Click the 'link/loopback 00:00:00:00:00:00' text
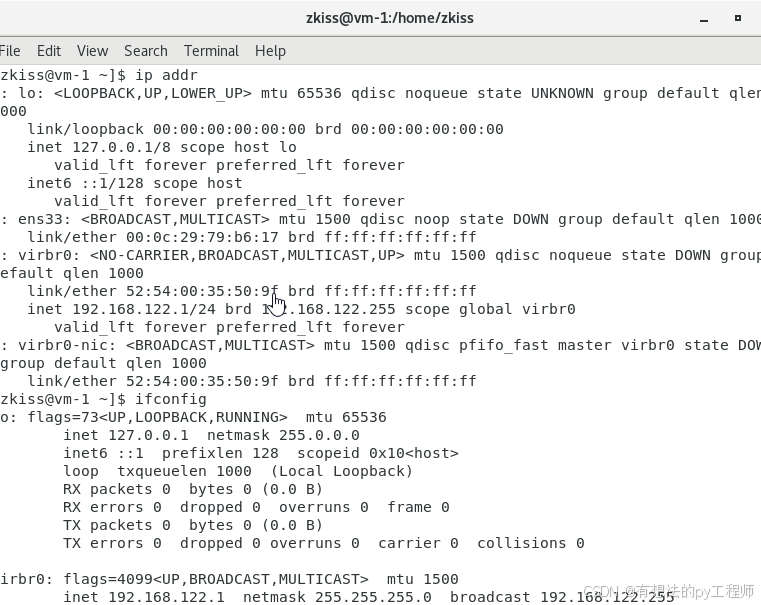Viewport: 761px width, 605px height. click(166, 129)
